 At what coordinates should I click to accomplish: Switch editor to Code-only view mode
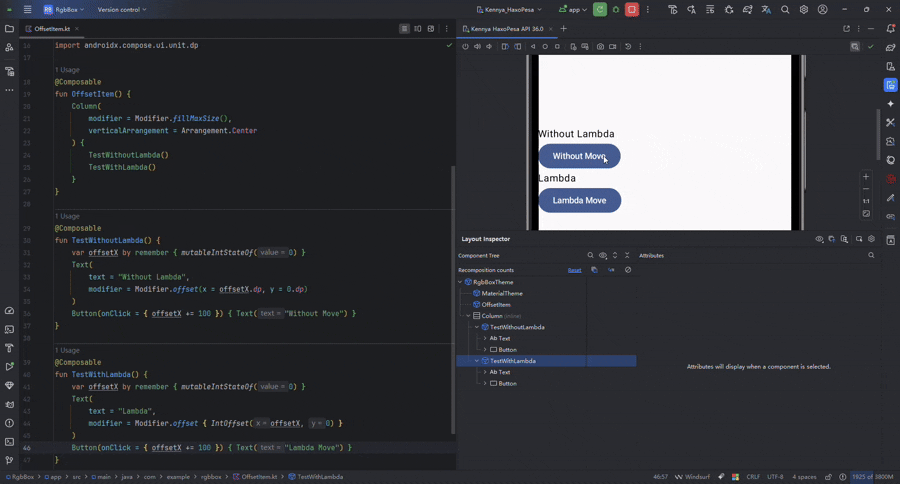tap(404, 29)
